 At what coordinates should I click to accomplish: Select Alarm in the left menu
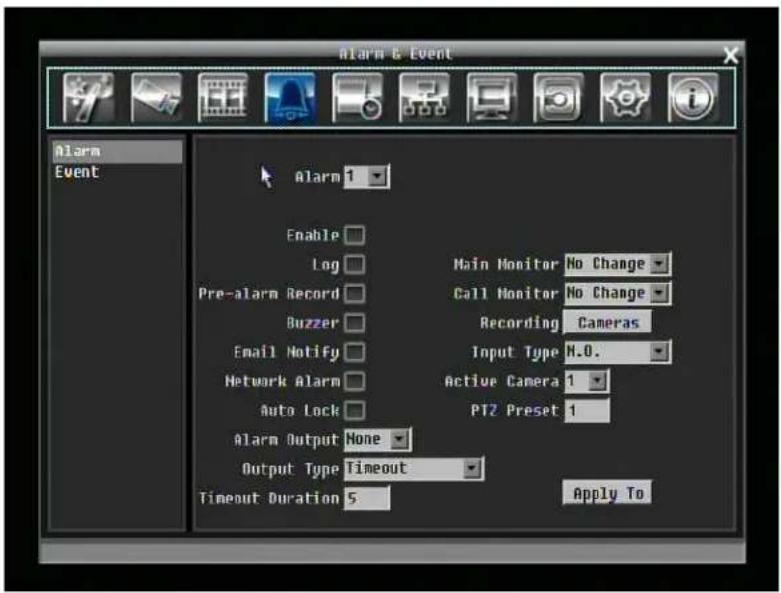pyautogui.click(x=118, y=151)
